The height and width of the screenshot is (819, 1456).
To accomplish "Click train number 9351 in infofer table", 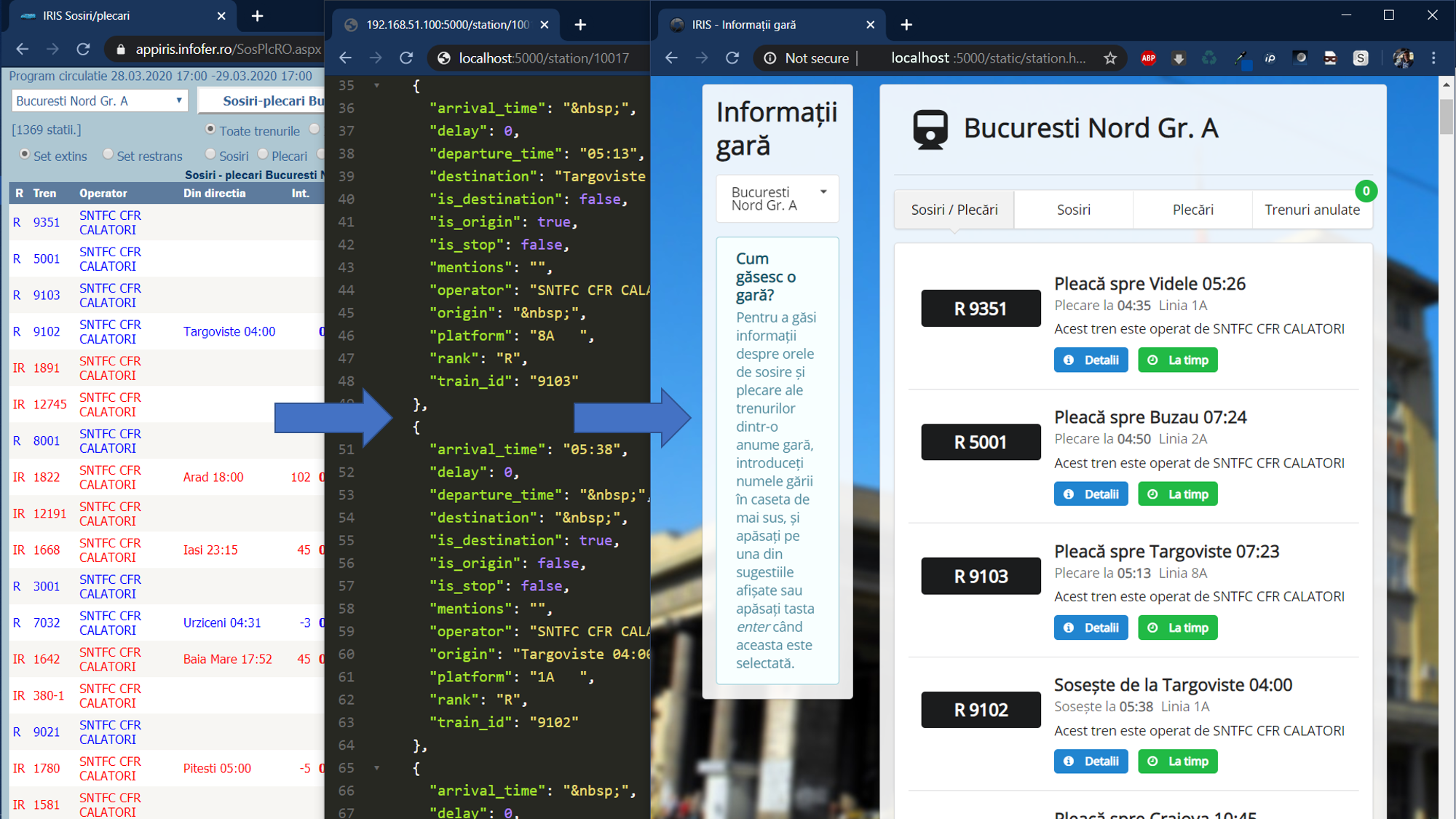I will 47,222.
